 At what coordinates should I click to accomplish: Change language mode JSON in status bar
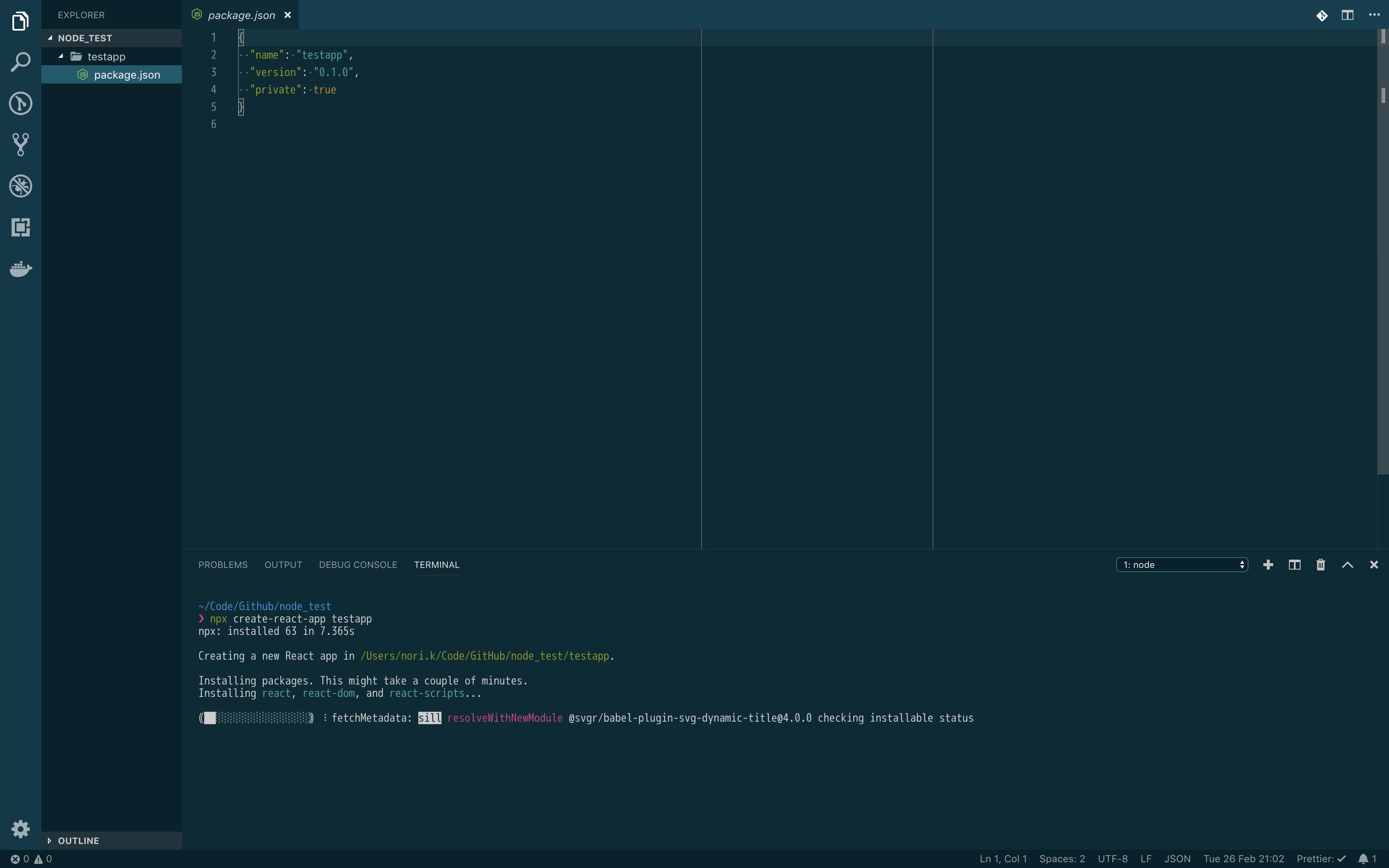(x=1177, y=859)
